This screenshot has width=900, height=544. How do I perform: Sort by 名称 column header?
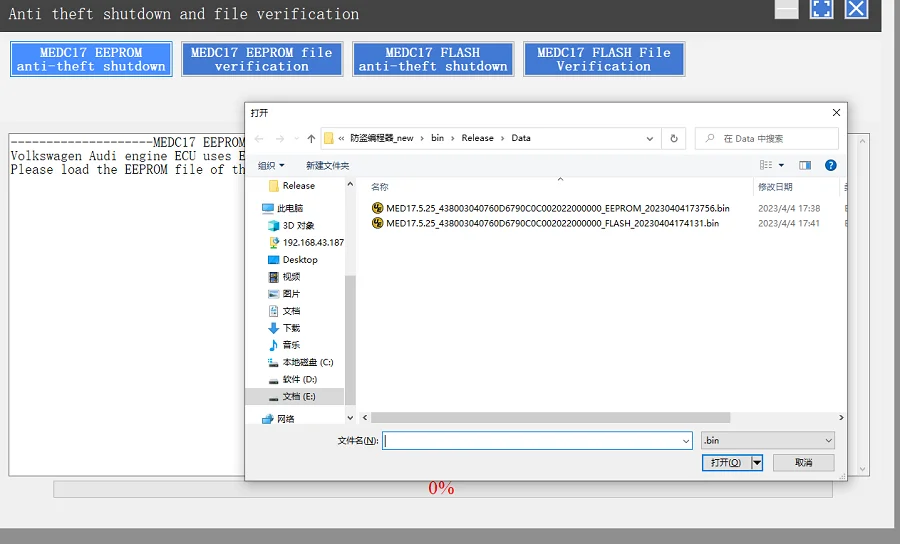tap(380, 186)
